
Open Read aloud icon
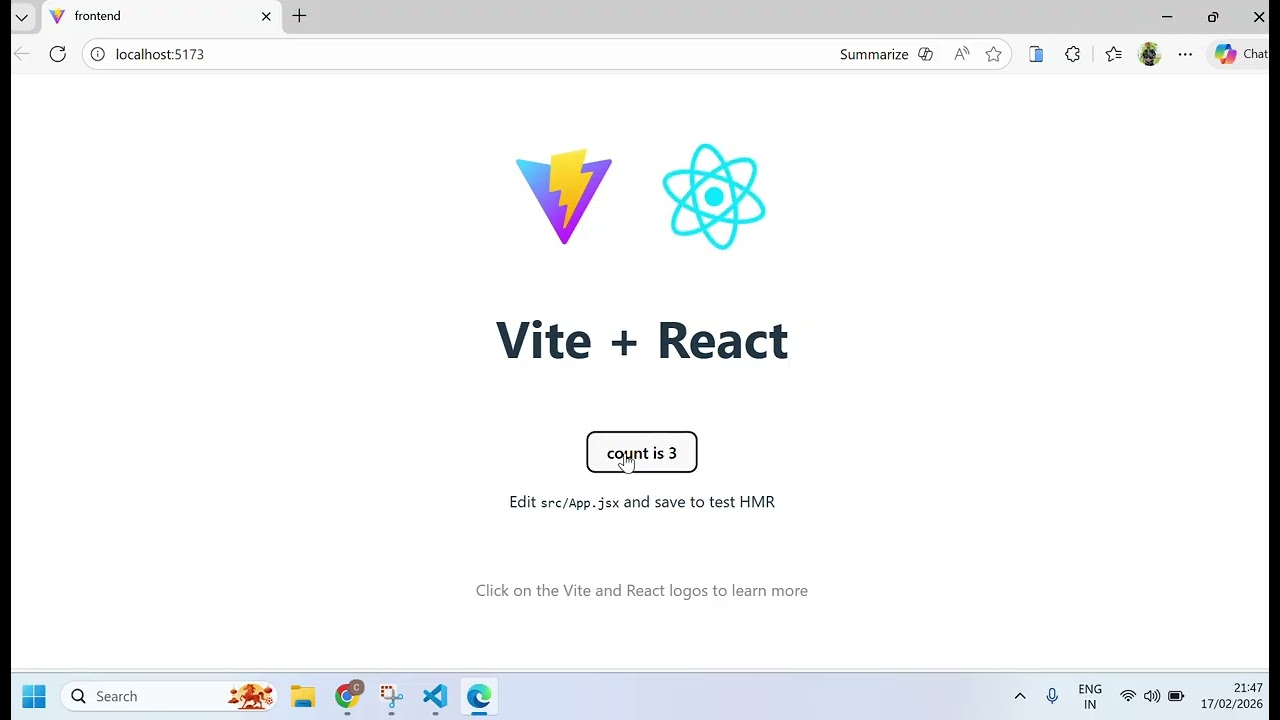point(962,54)
